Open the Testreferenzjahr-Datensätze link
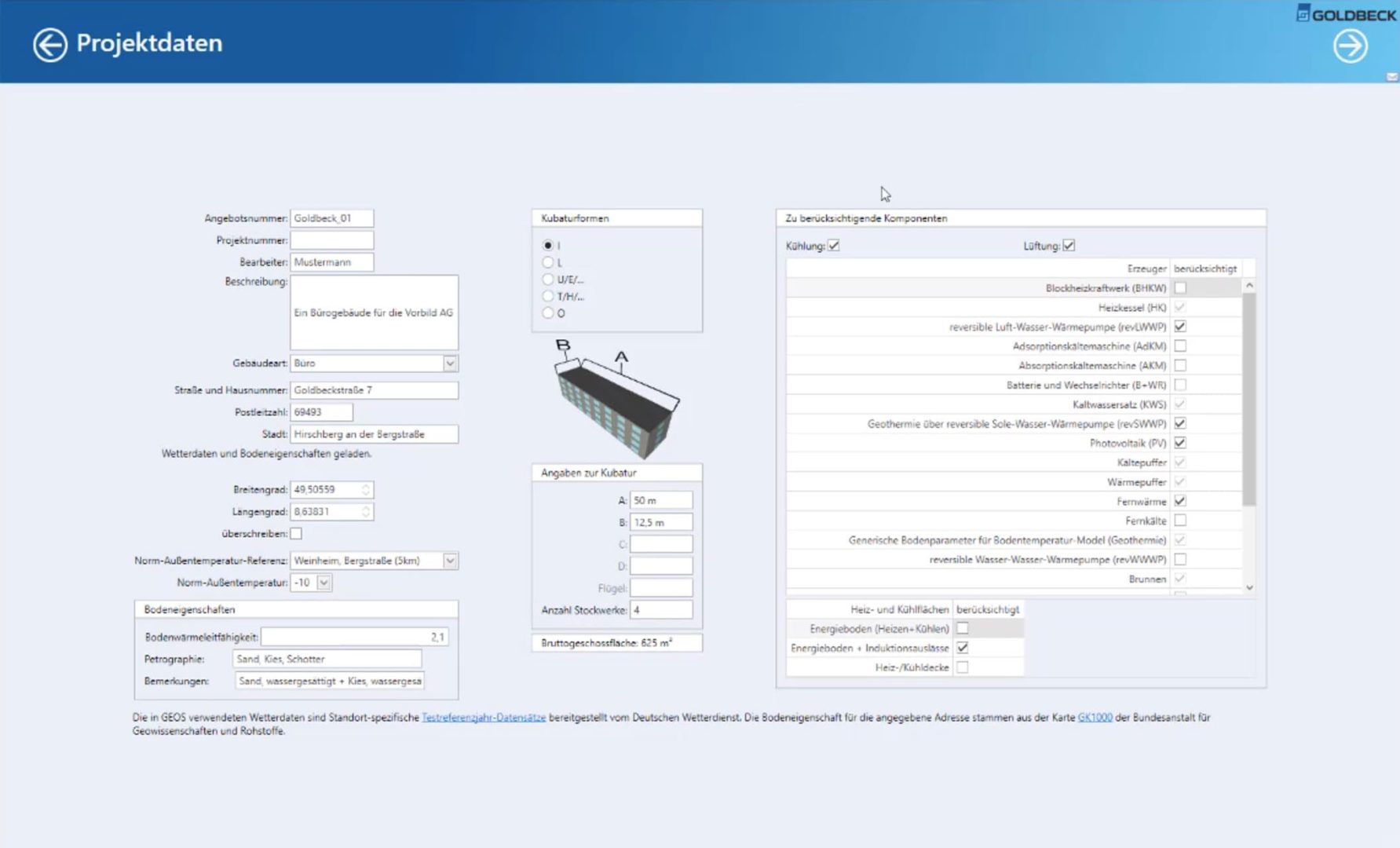This screenshot has height=848, width=1400. pos(484,718)
